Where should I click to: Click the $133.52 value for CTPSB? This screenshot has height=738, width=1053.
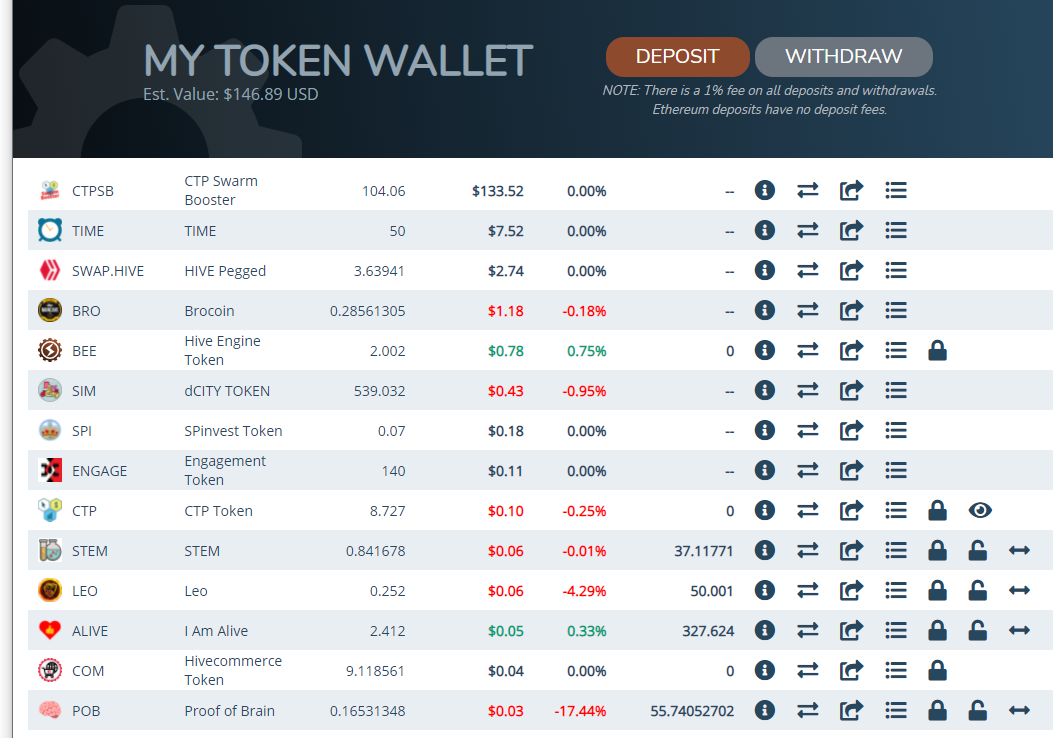click(x=497, y=191)
